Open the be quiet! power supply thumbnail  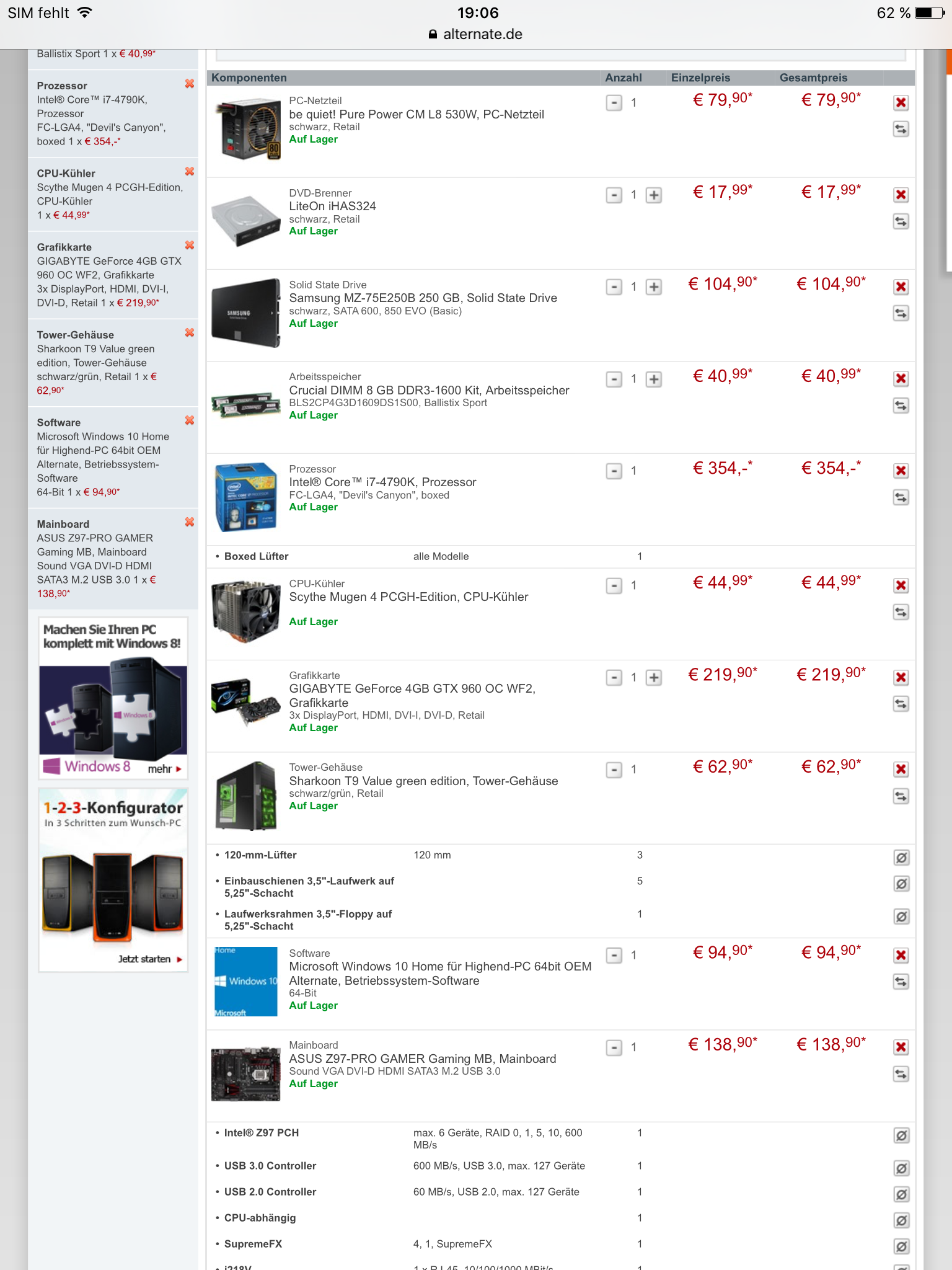(x=247, y=129)
